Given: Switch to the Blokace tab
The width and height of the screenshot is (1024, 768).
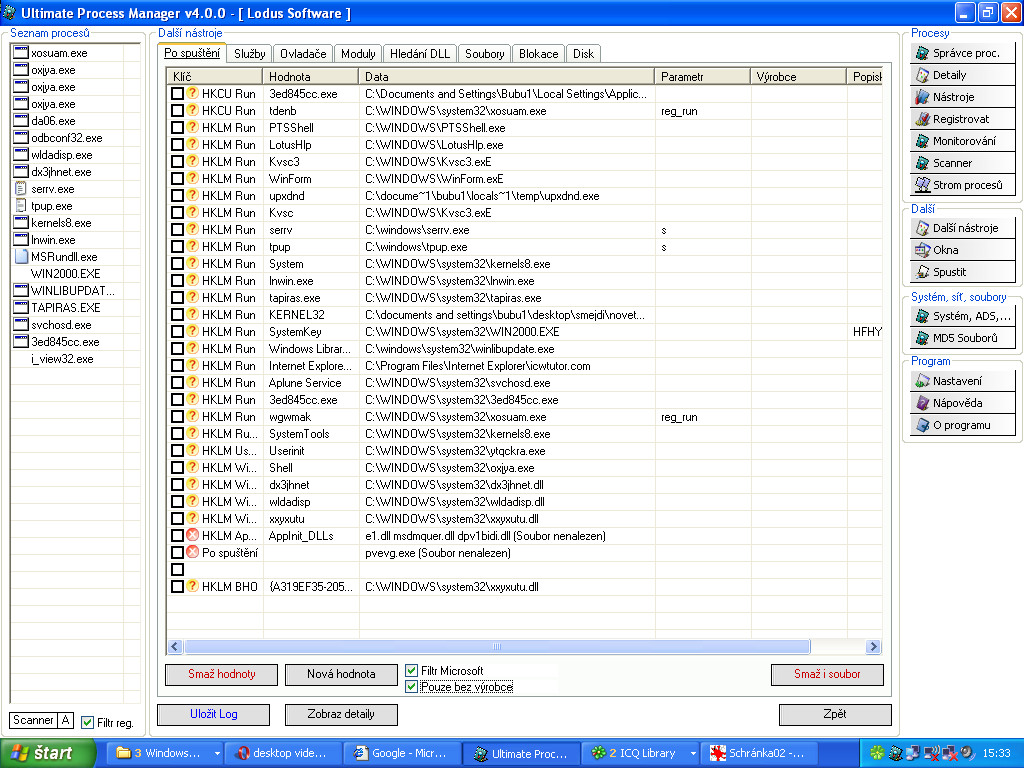Looking at the screenshot, I should pyautogui.click(x=539, y=54).
